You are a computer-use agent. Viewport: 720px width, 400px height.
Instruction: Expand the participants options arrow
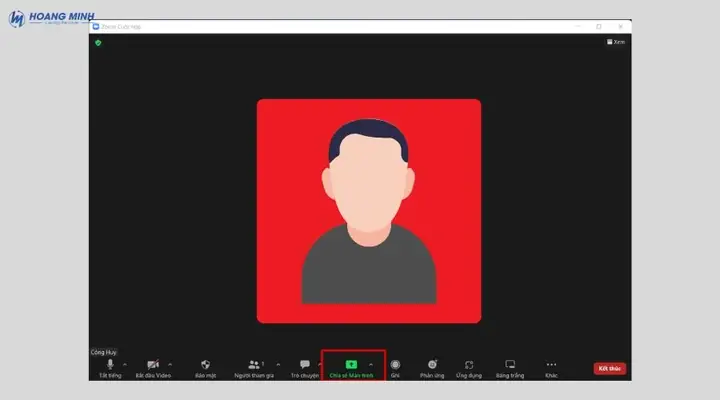pyautogui.click(x=278, y=365)
